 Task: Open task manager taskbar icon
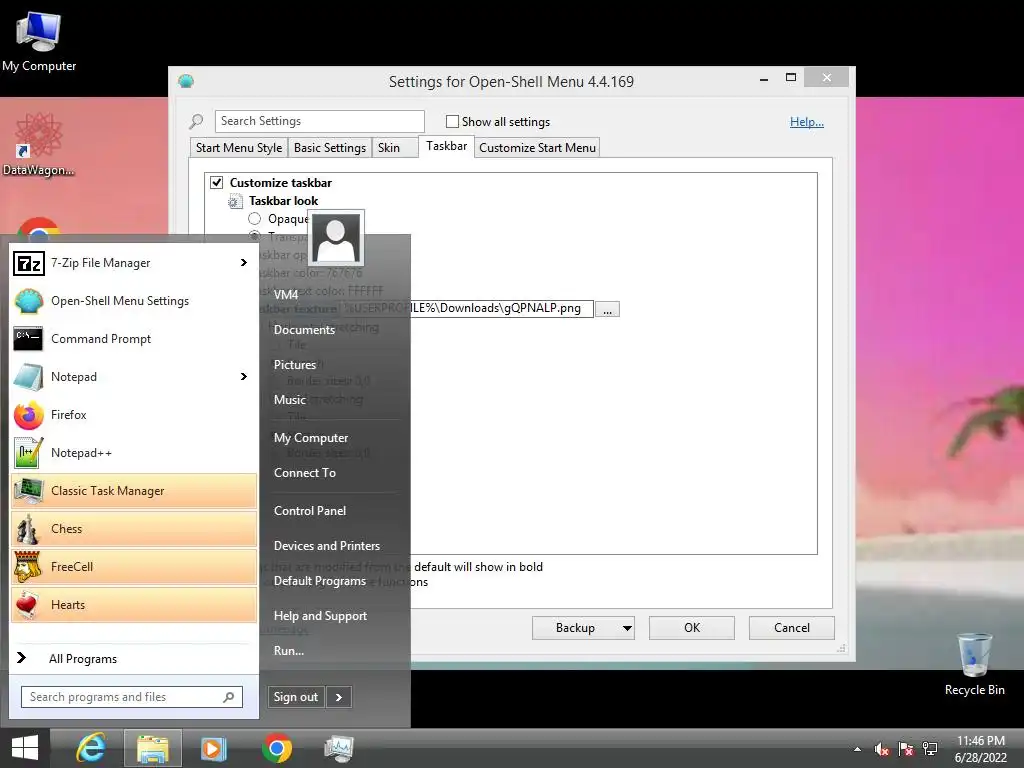tap(338, 748)
